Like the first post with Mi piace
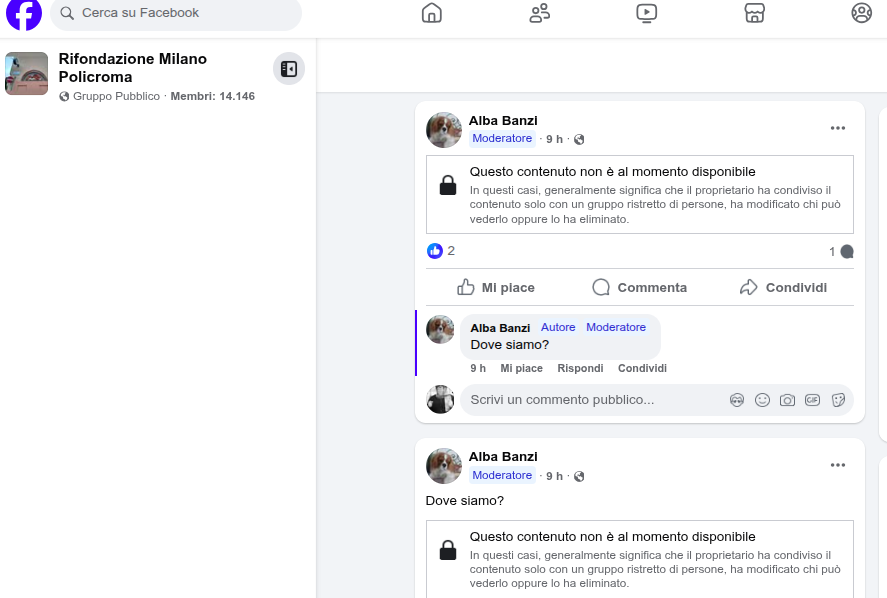 pos(496,288)
